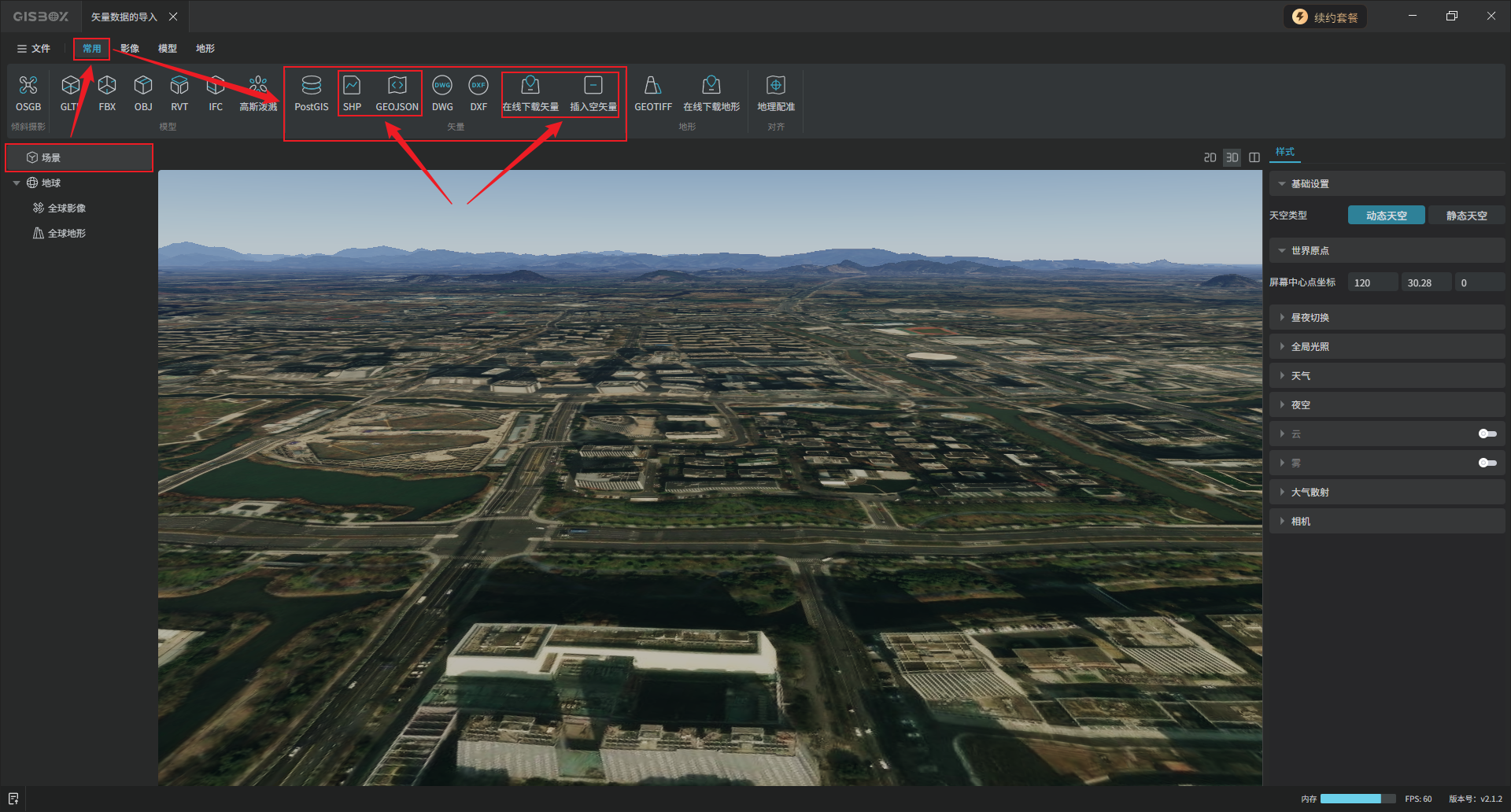
Task: Click the memory usage bar
Action: point(1358,799)
